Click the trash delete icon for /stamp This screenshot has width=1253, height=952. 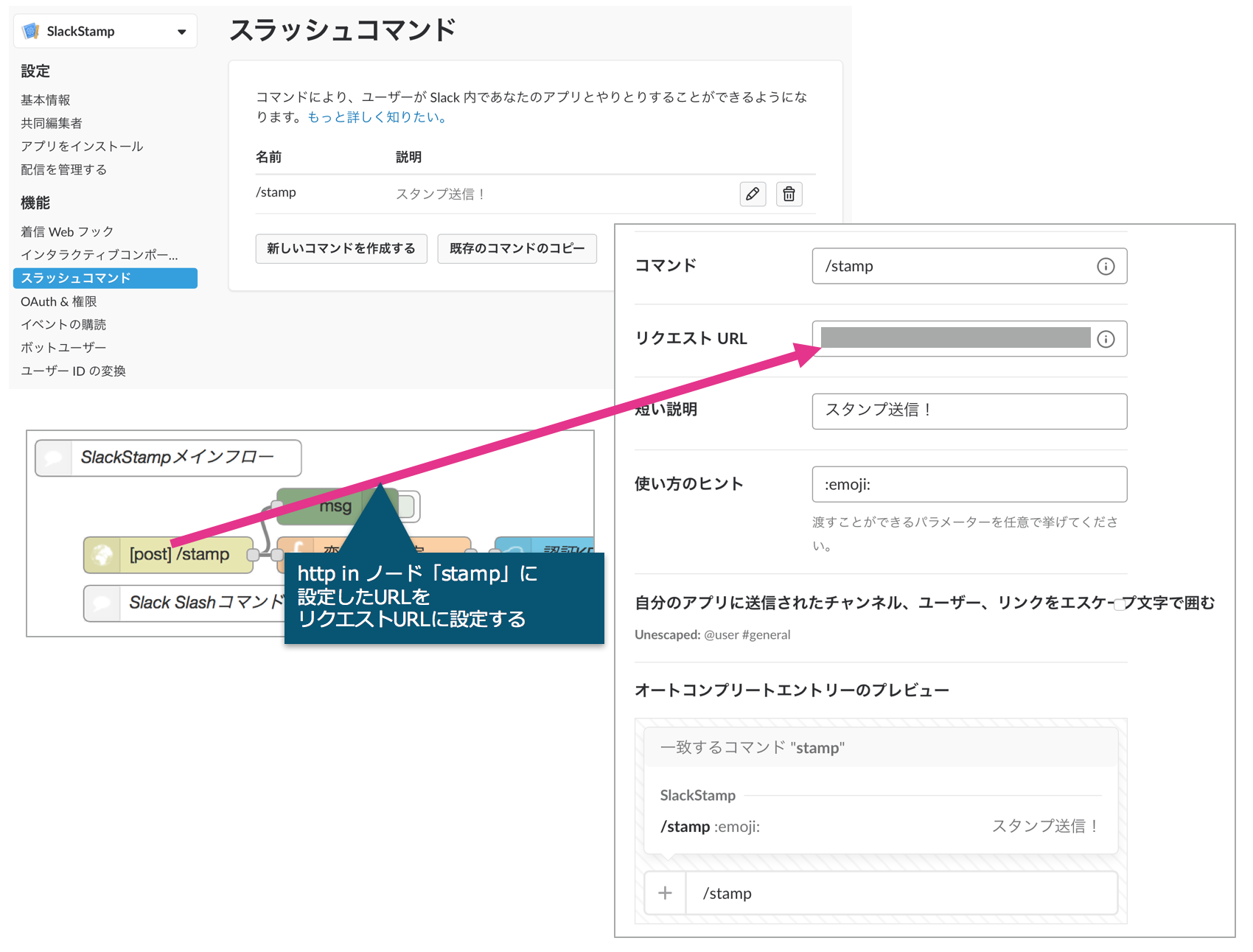(x=789, y=194)
